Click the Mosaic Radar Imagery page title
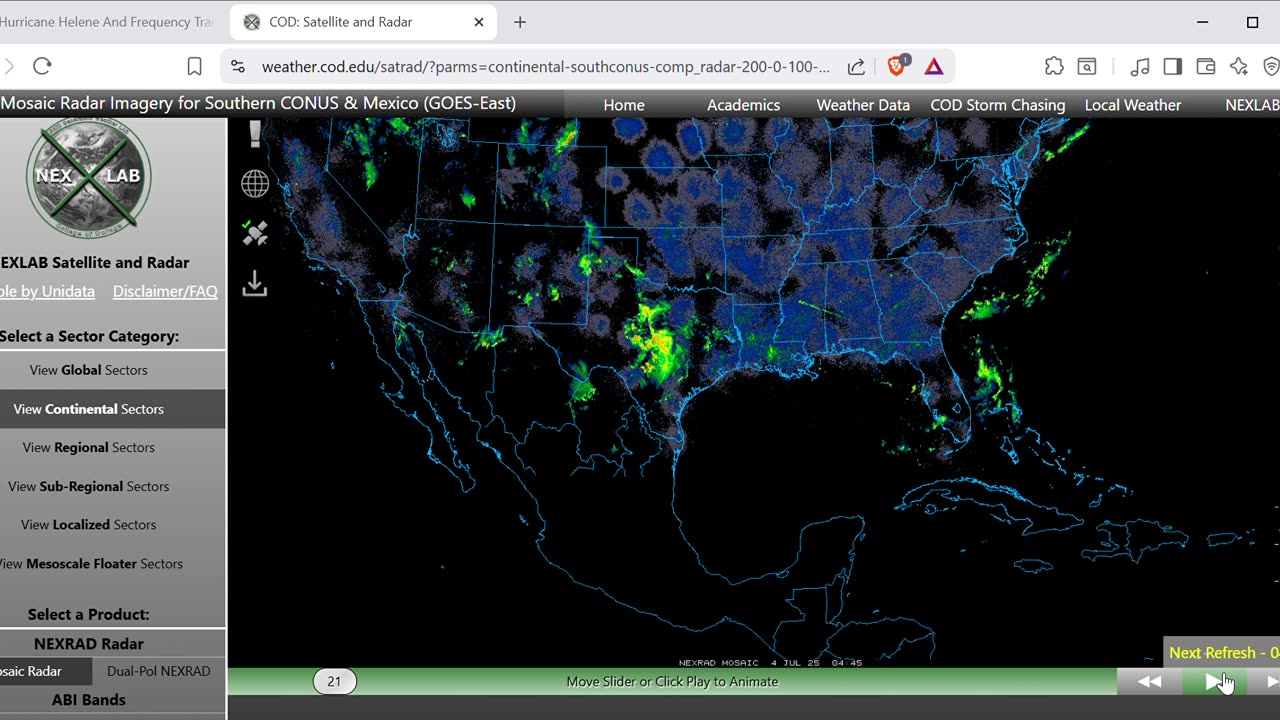This screenshot has height=720, width=1280. pos(258,103)
